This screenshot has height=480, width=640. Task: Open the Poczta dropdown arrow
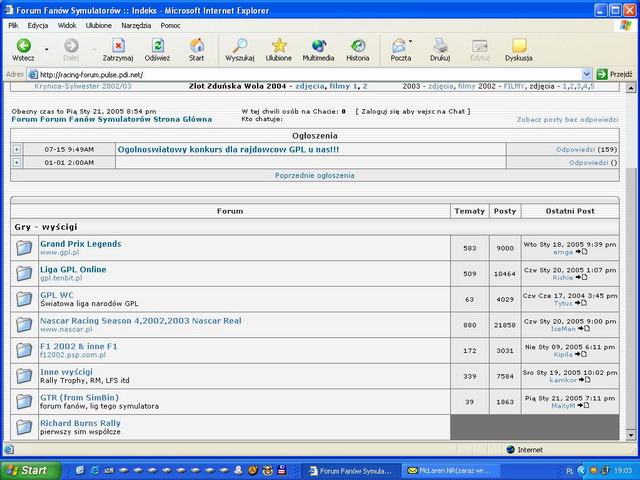(x=410, y=41)
